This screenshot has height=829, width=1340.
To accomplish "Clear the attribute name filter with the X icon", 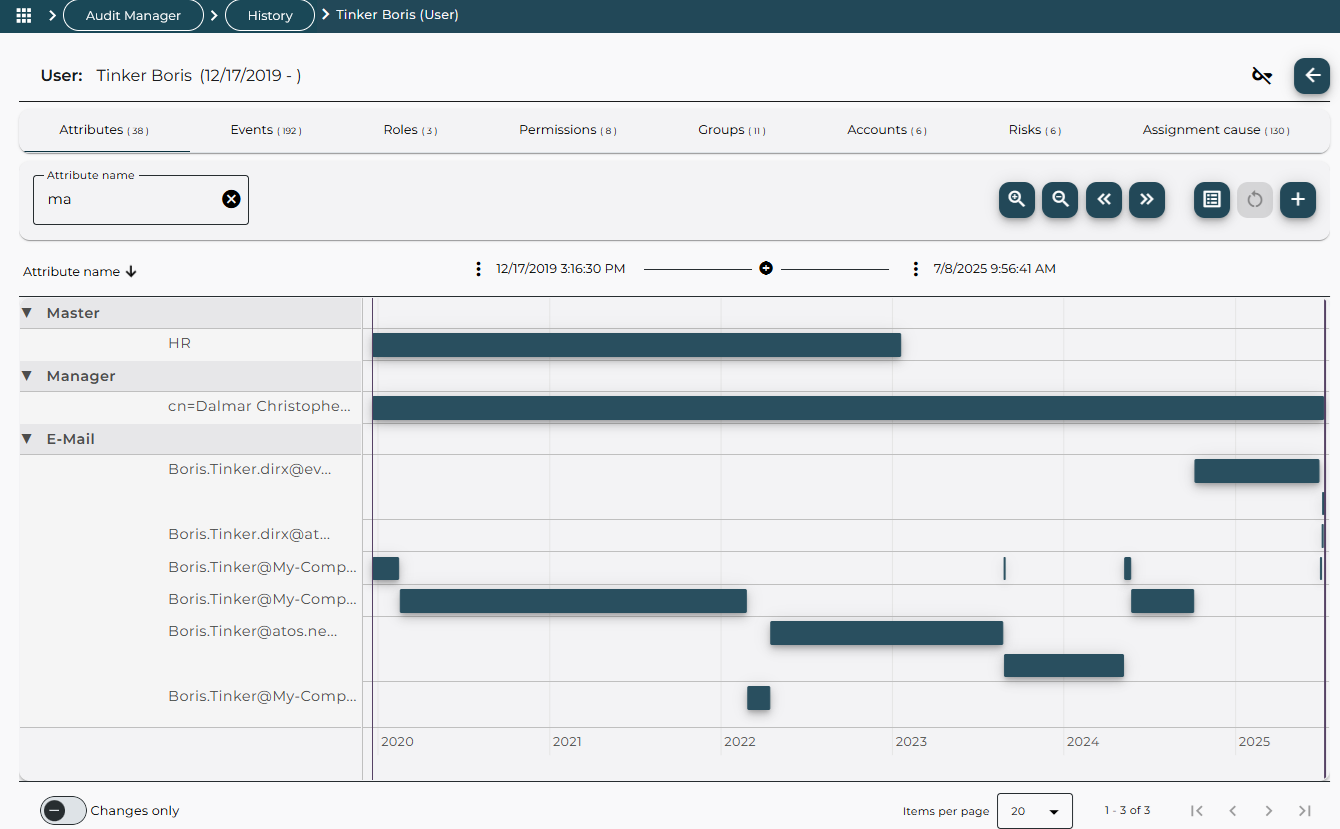I will (231, 198).
